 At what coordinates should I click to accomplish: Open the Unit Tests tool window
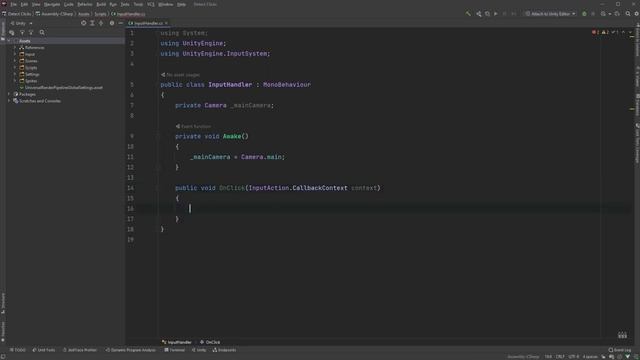point(44,350)
